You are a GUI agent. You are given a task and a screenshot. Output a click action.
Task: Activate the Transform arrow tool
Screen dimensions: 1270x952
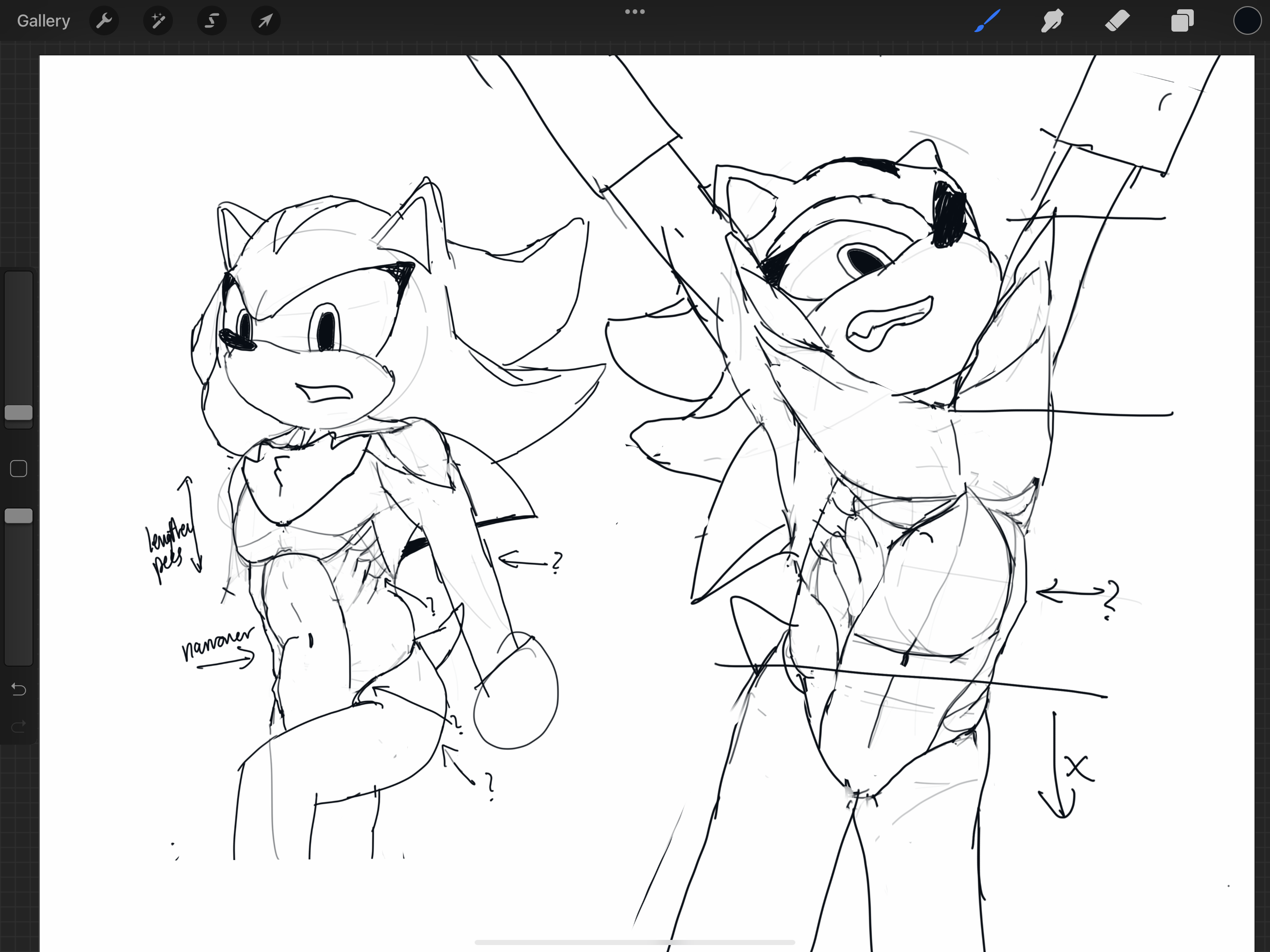pyautogui.click(x=265, y=21)
